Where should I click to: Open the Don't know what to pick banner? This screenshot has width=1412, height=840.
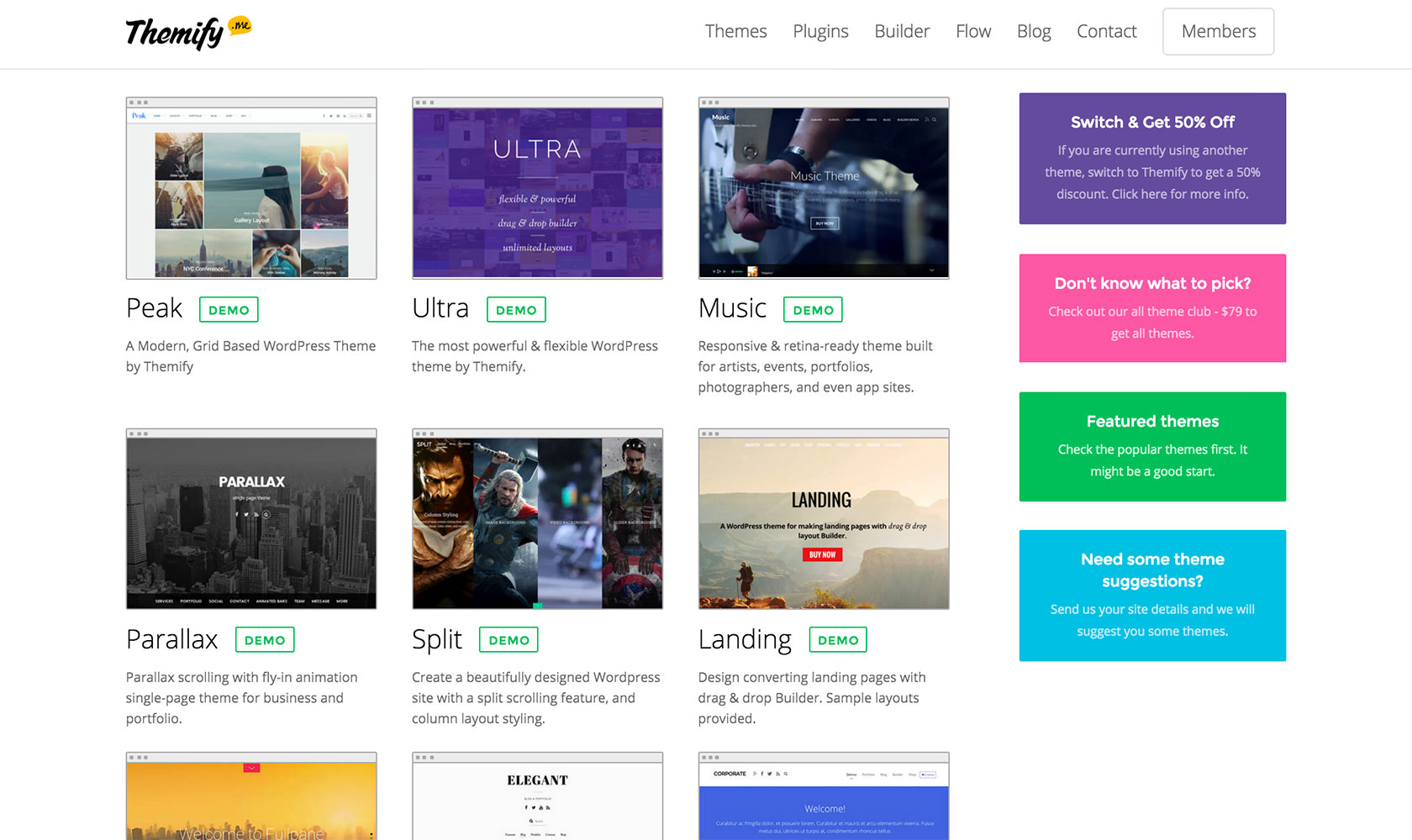pyautogui.click(x=1152, y=308)
